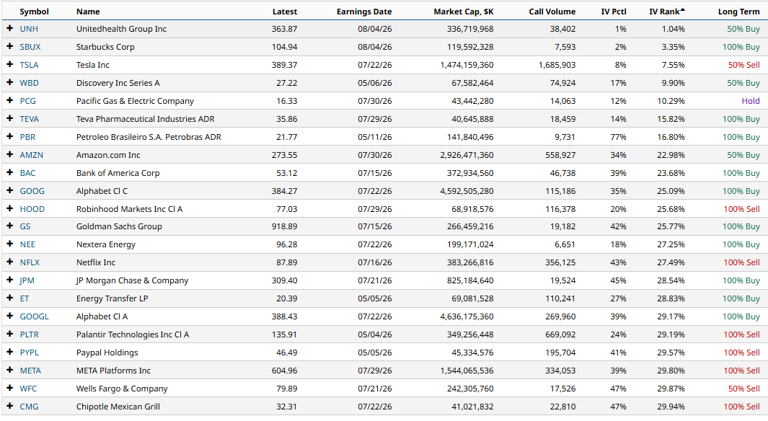
Task: Click the plus icon beside CMG
Action: (x=9, y=406)
